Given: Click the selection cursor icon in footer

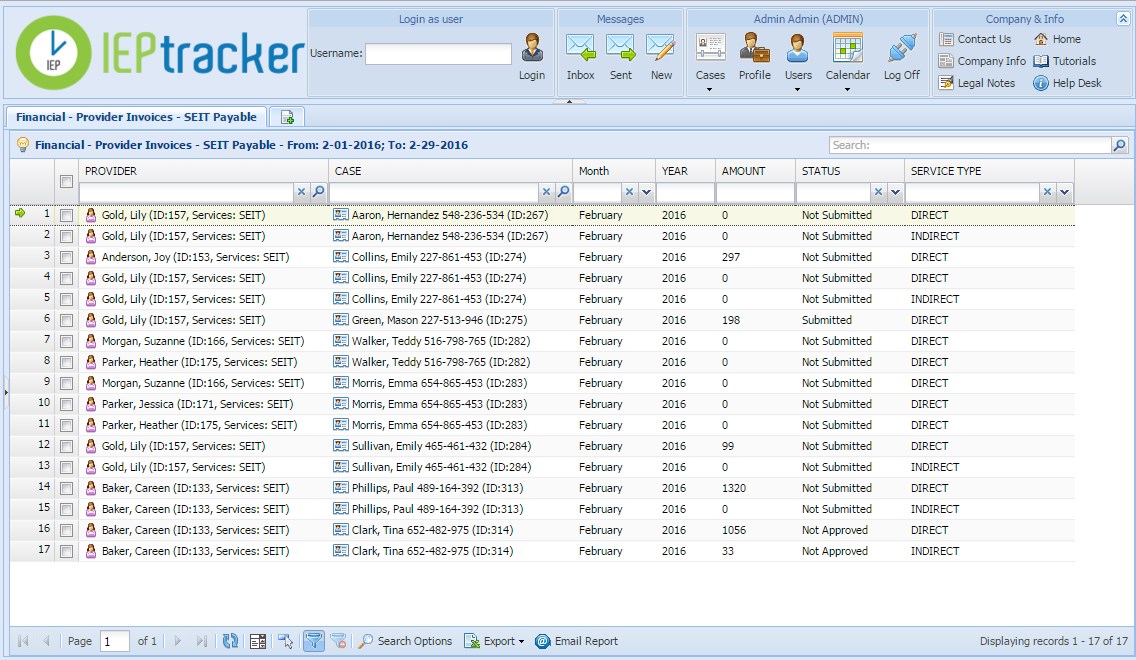Looking at the screenshot, I should (x=285, y=640).
